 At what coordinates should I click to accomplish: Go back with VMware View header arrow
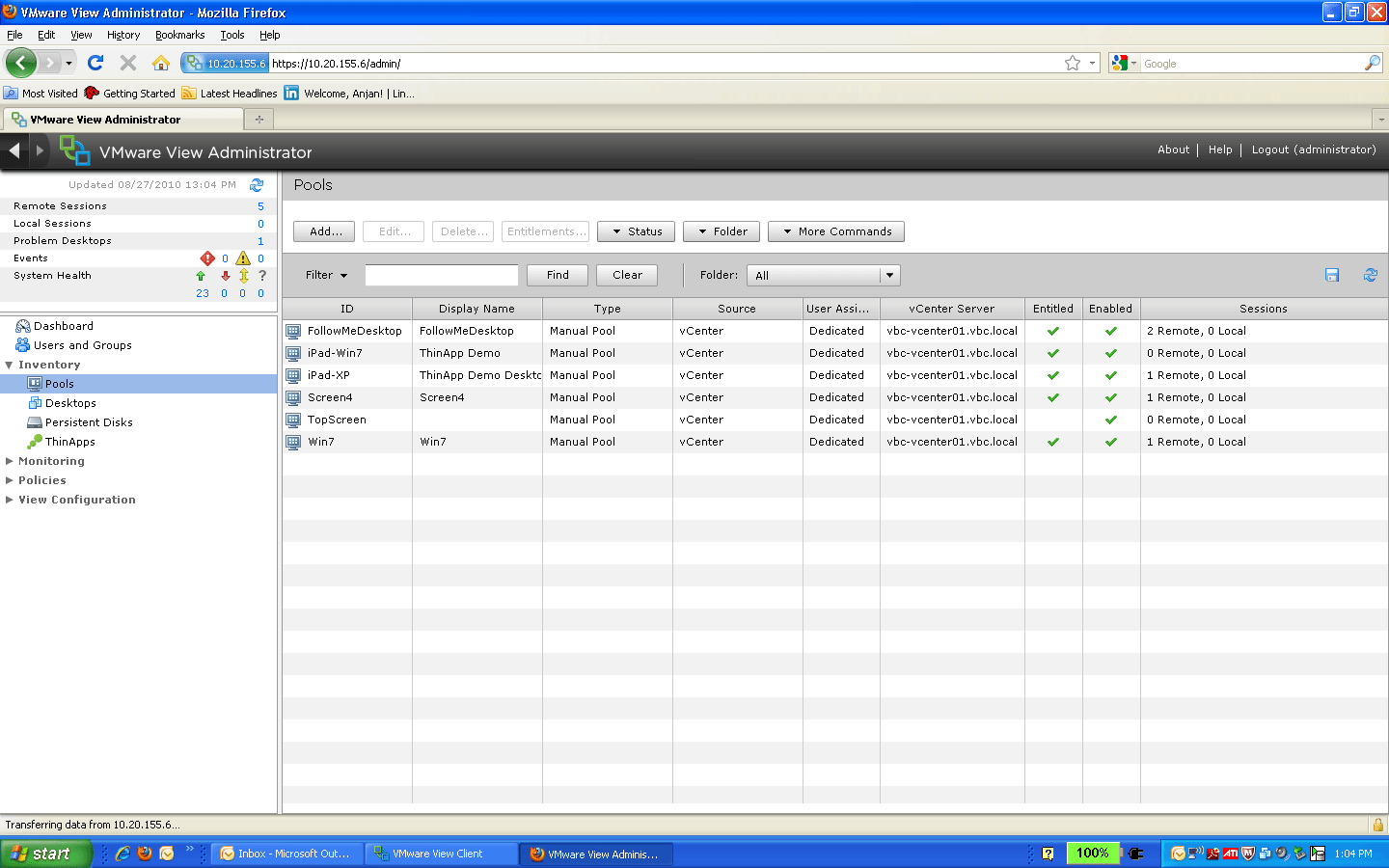click(x=14, y=150)
